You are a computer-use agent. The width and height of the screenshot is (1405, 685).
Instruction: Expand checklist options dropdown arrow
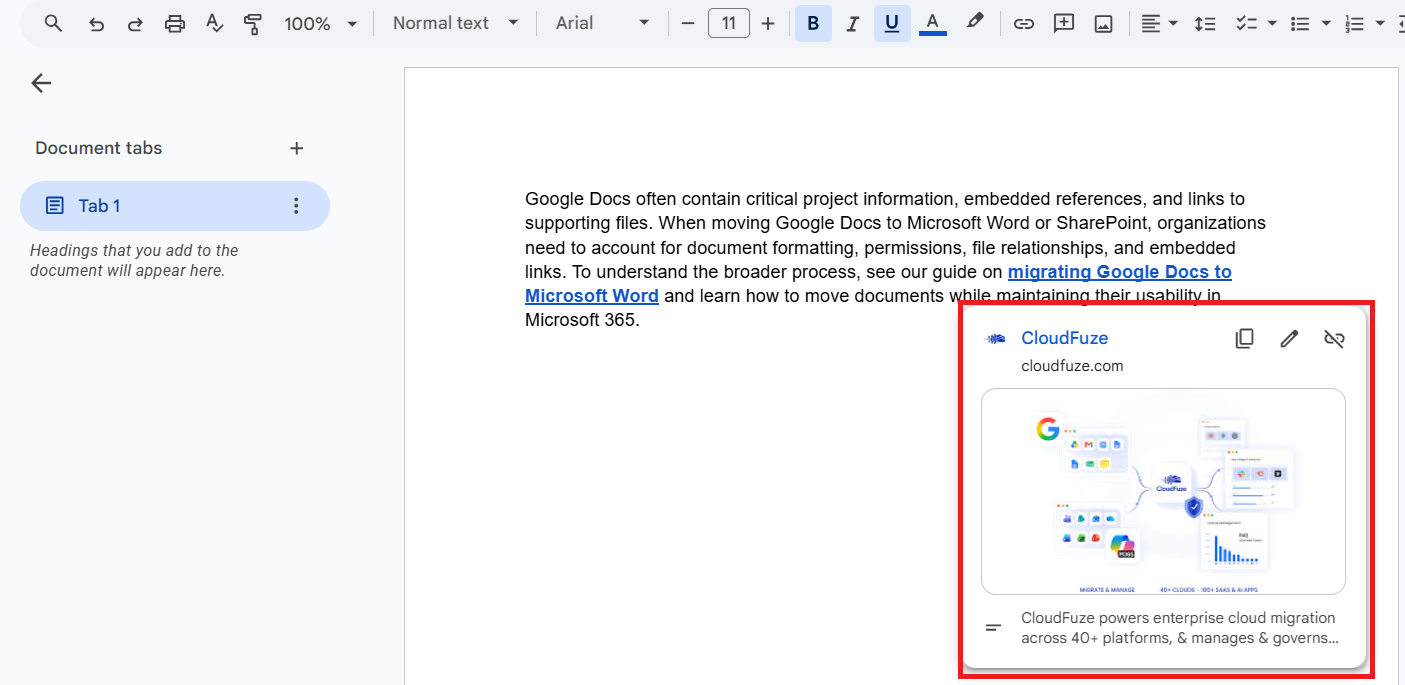click(1272, 23)
